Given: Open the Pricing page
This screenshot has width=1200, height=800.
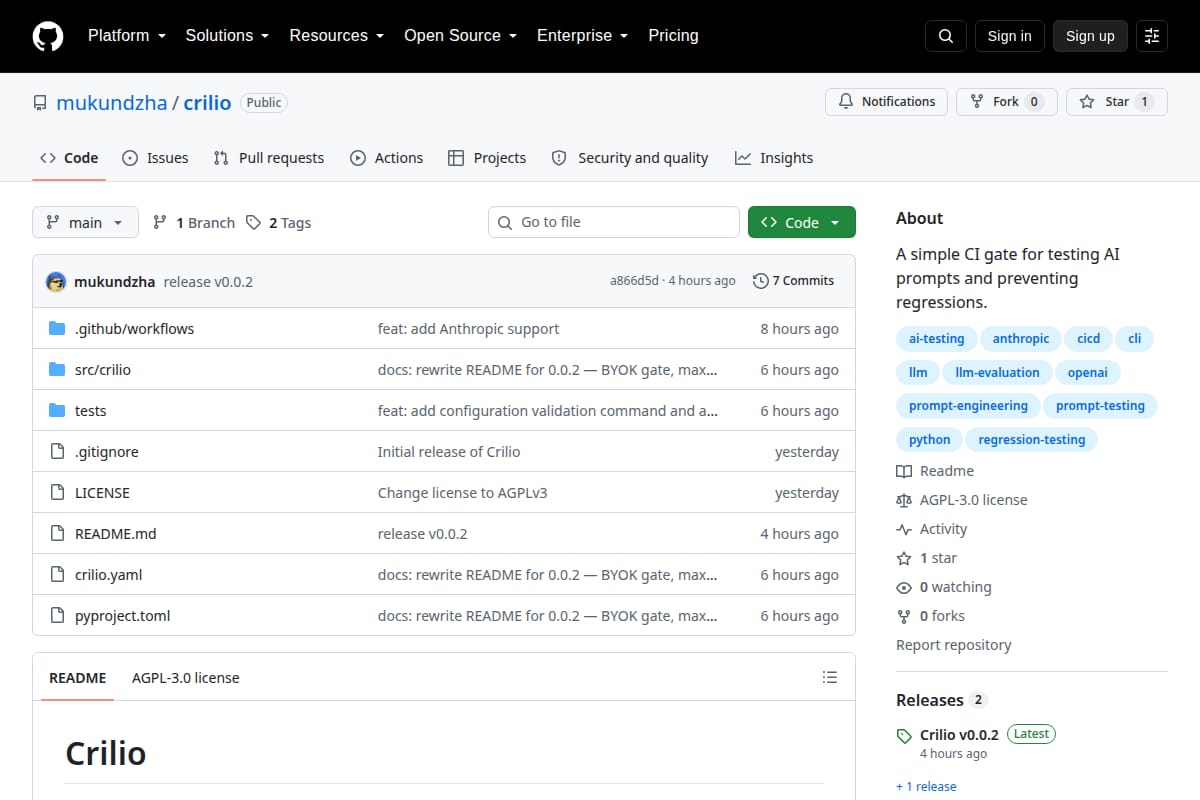Looking at the screenshot, I should (x=673, y=35).
